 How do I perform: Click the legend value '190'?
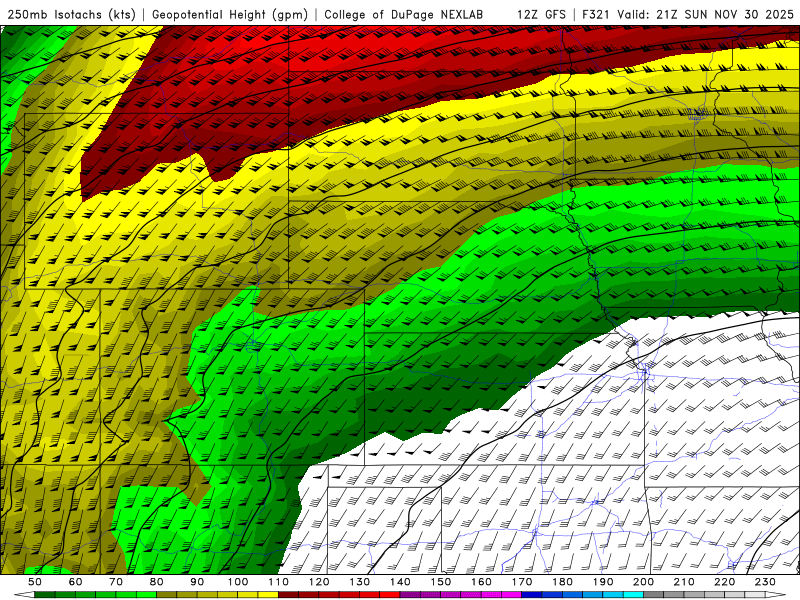point(603,582)
